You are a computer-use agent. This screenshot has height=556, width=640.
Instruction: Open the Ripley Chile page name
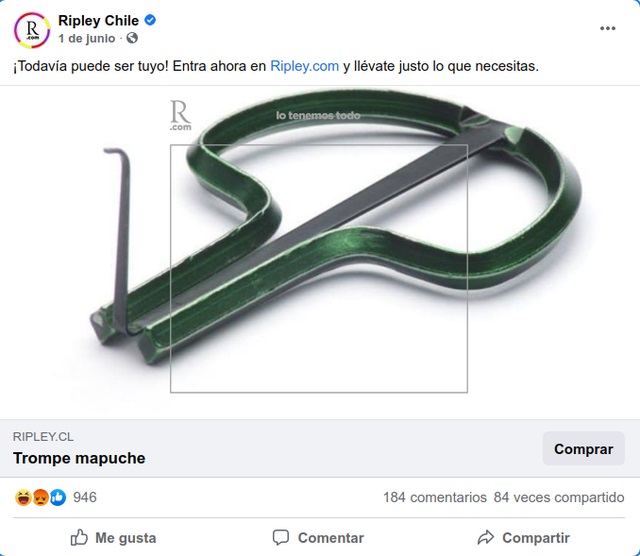(98, 20)
